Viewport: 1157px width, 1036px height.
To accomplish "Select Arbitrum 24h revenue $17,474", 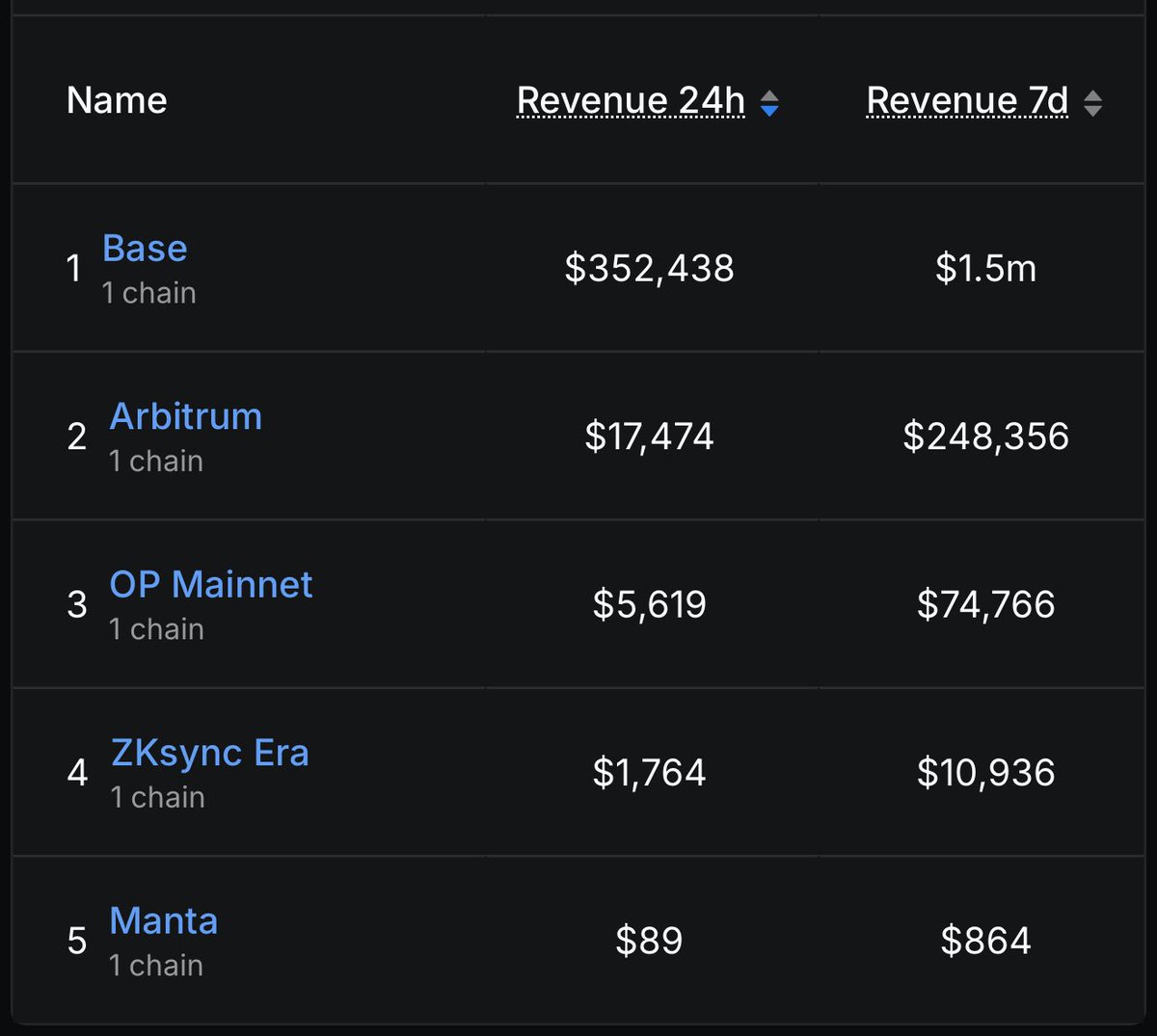I will [x=650, y=437].
